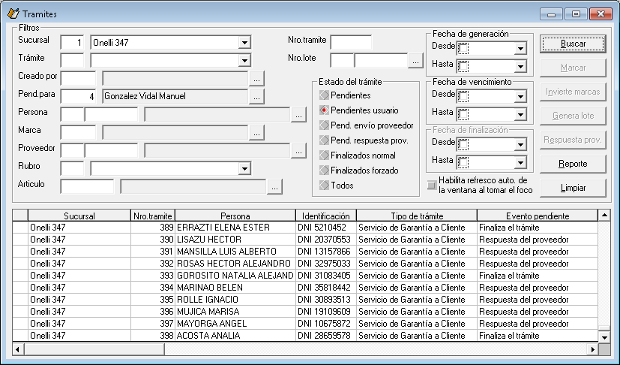The height and width of the screenshot is (365, 620).
Task: Click the Buscar button
Action: (x=573, y=44)
